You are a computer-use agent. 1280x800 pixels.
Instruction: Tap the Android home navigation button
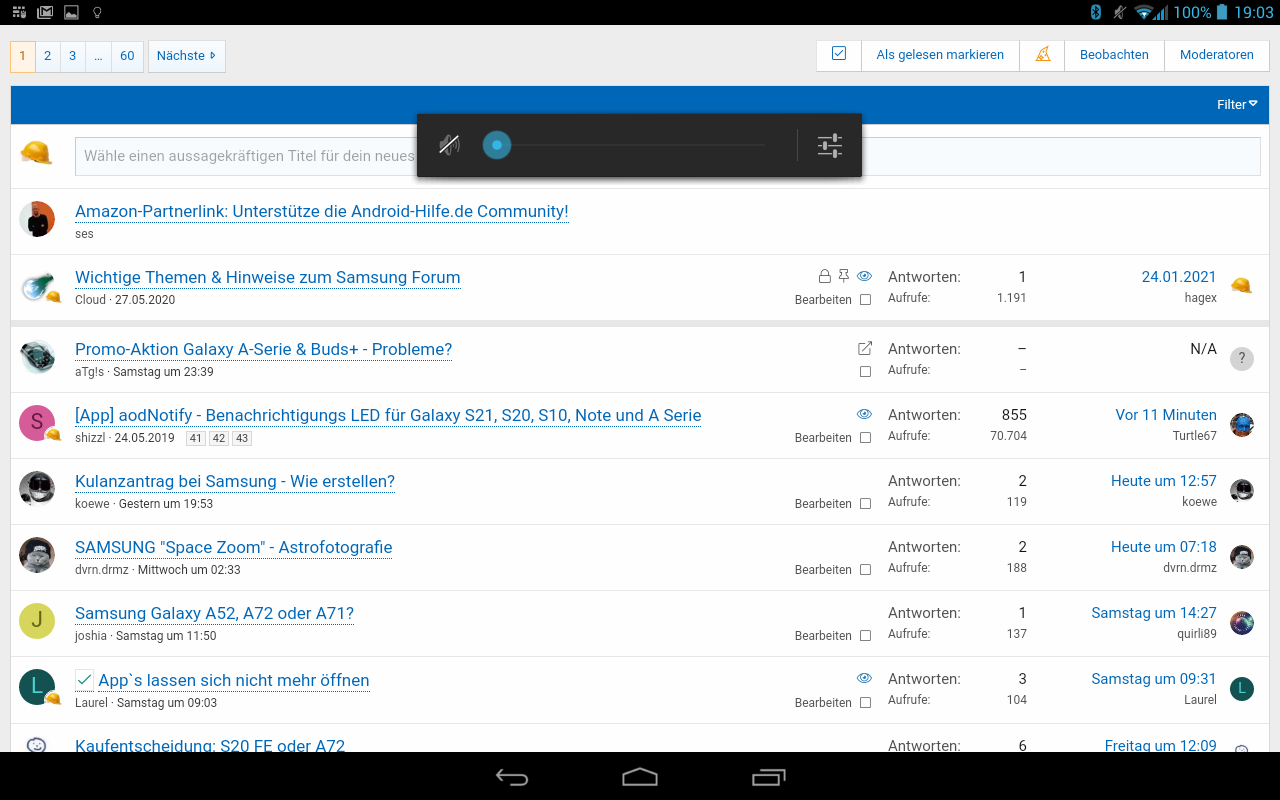point(640,777)
